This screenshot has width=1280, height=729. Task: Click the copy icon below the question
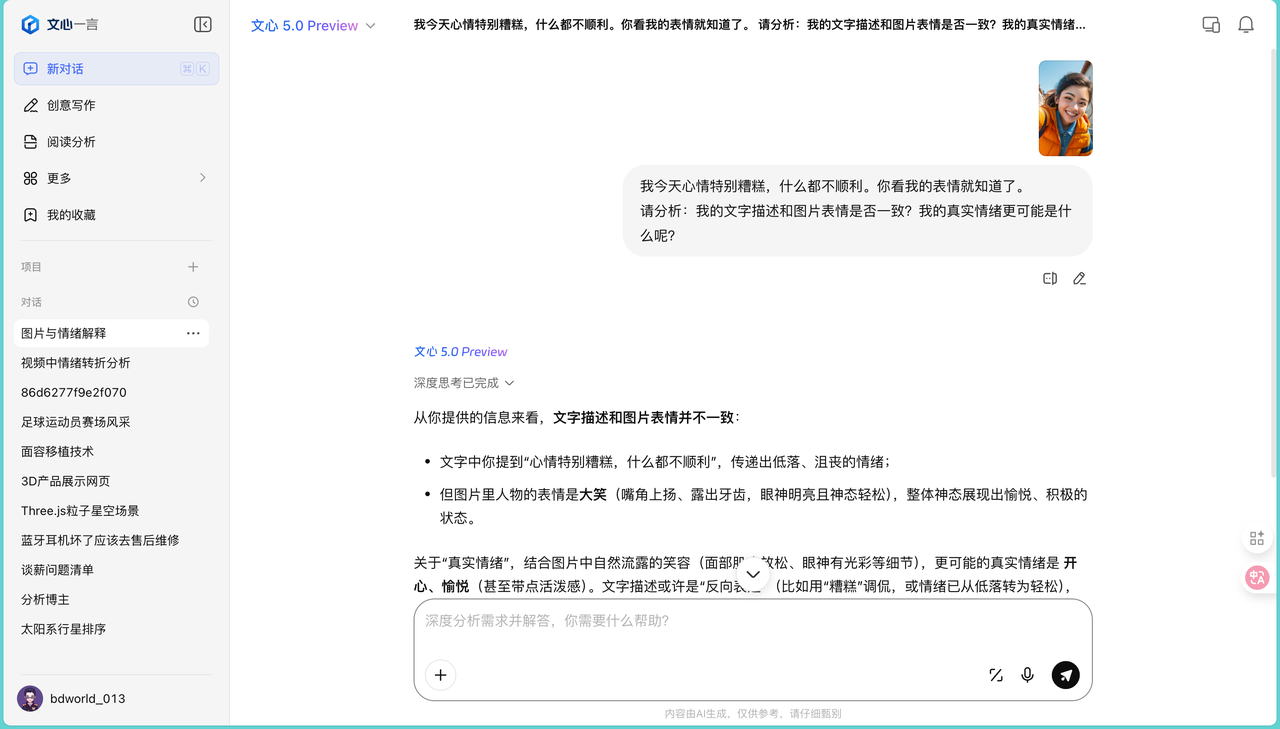[1049, 278]
